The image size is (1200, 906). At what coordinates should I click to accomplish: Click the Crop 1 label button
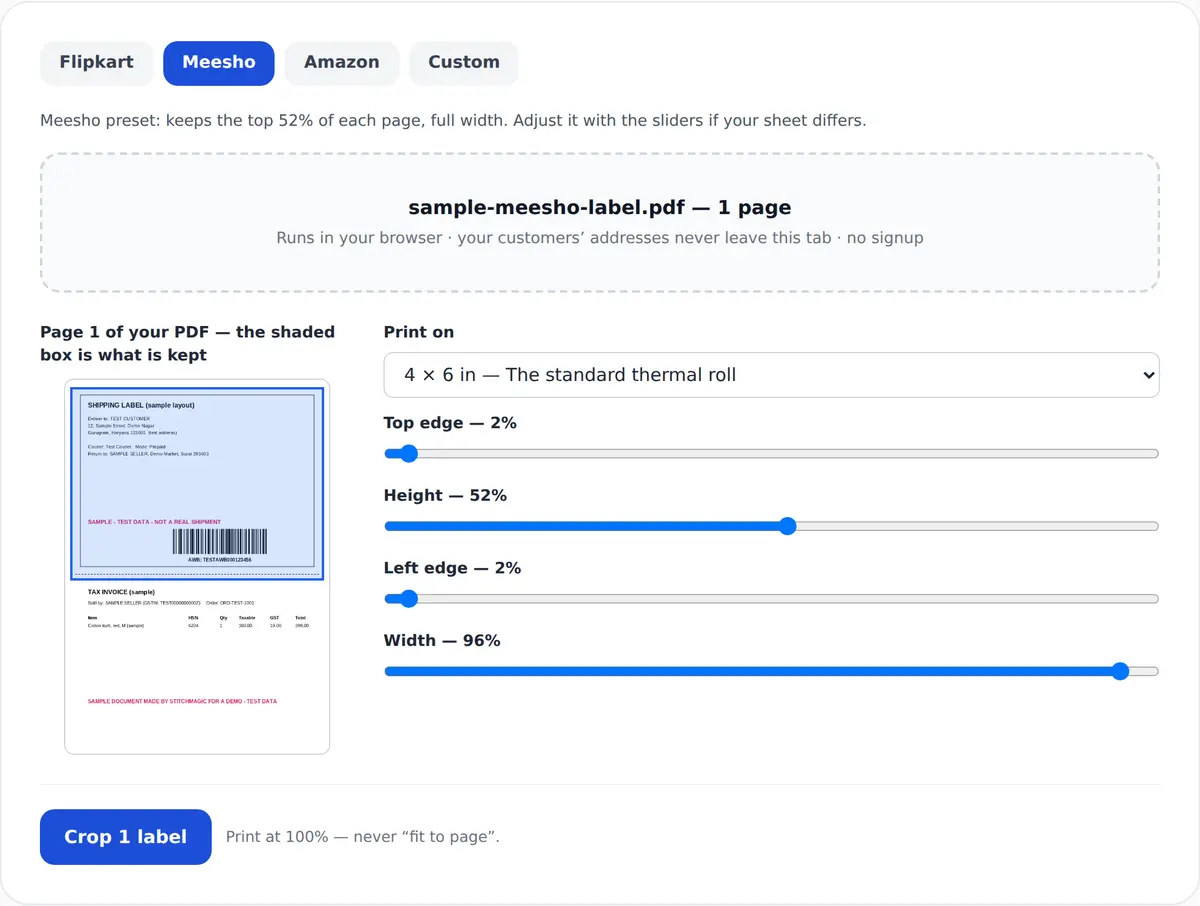[x=126, y=837]
